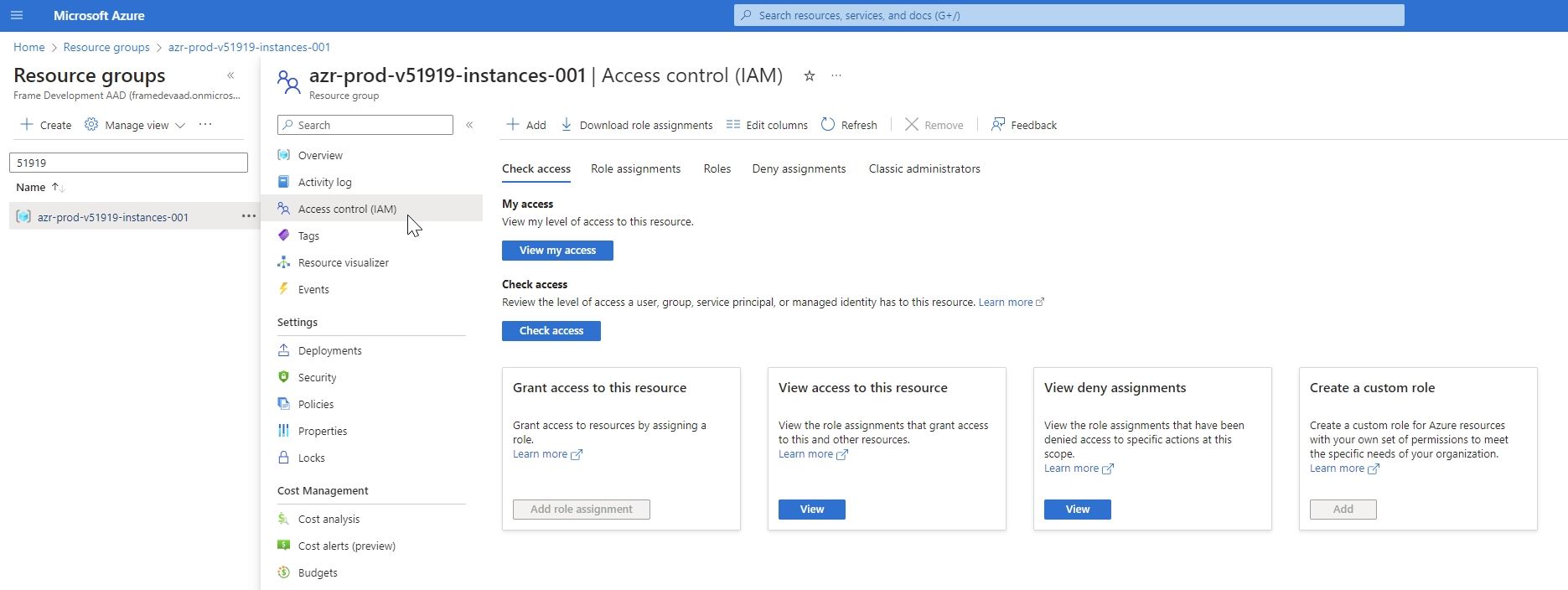The height and width of the screenshot is (590, 1568).
Task: Click the Add role assignment button
Action: click(581, 510)
